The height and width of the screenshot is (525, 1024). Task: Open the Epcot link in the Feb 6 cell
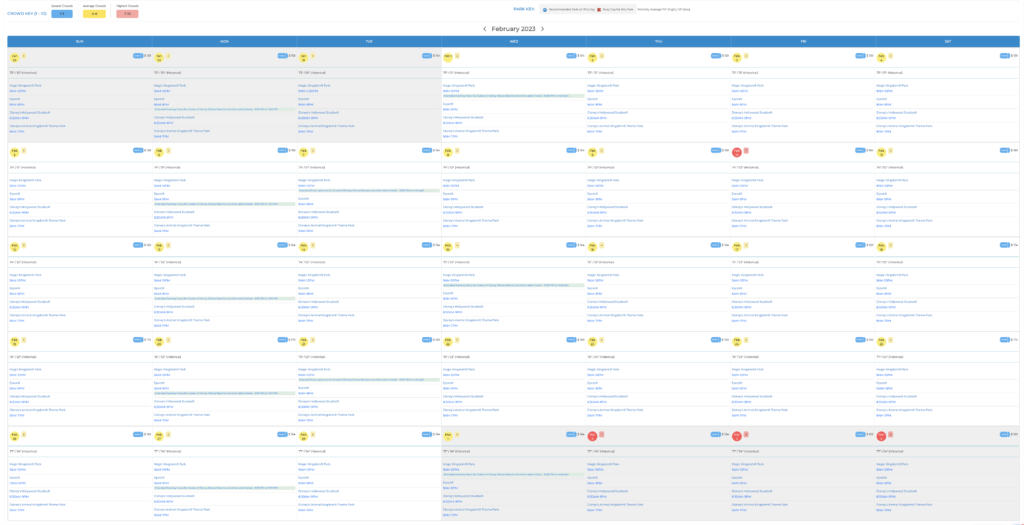coord(160,193)
